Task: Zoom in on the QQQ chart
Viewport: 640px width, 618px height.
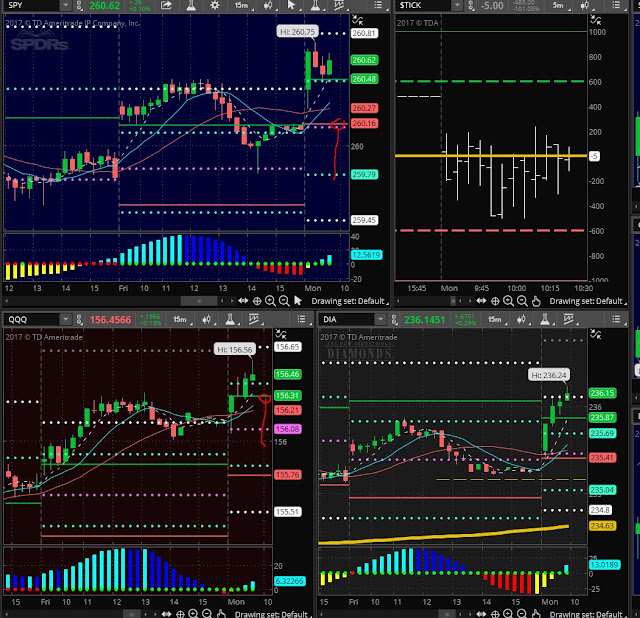Action: click(193, 614)
